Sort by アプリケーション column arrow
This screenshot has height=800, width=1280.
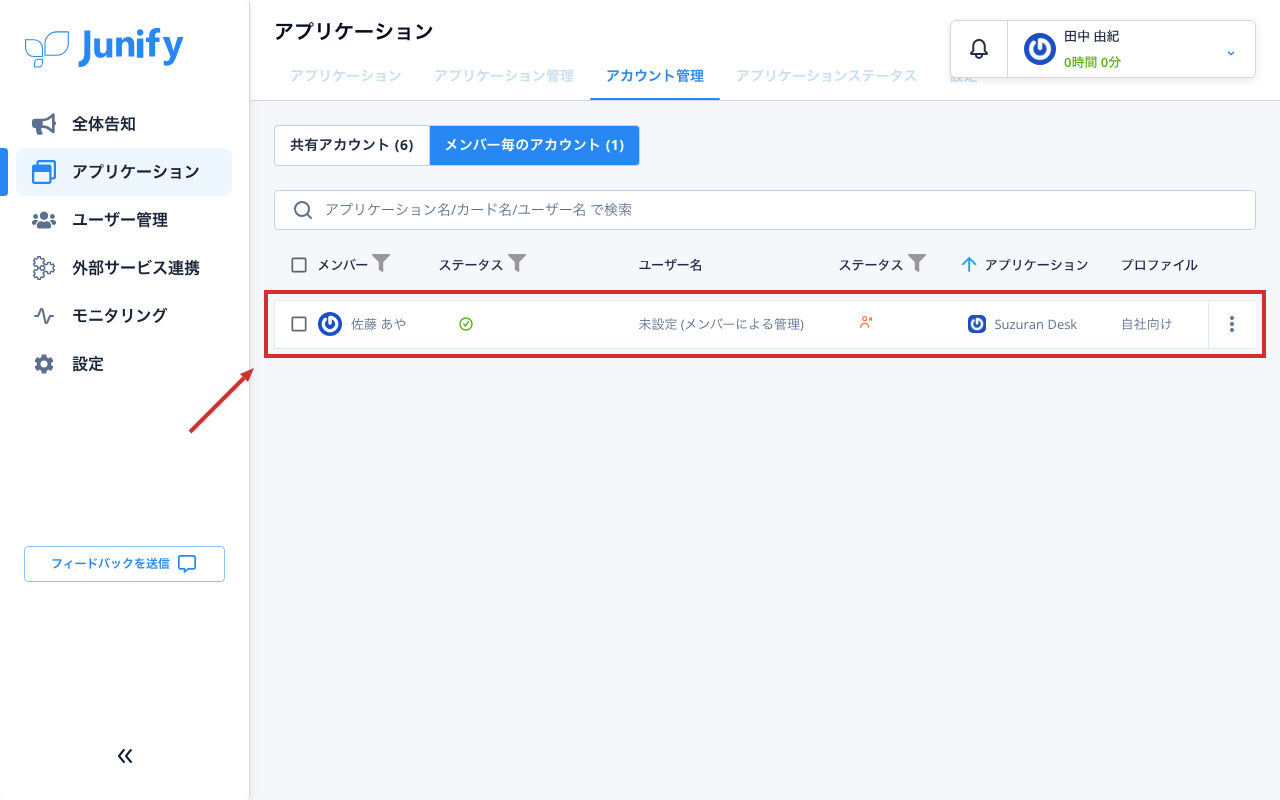(968, 265)
